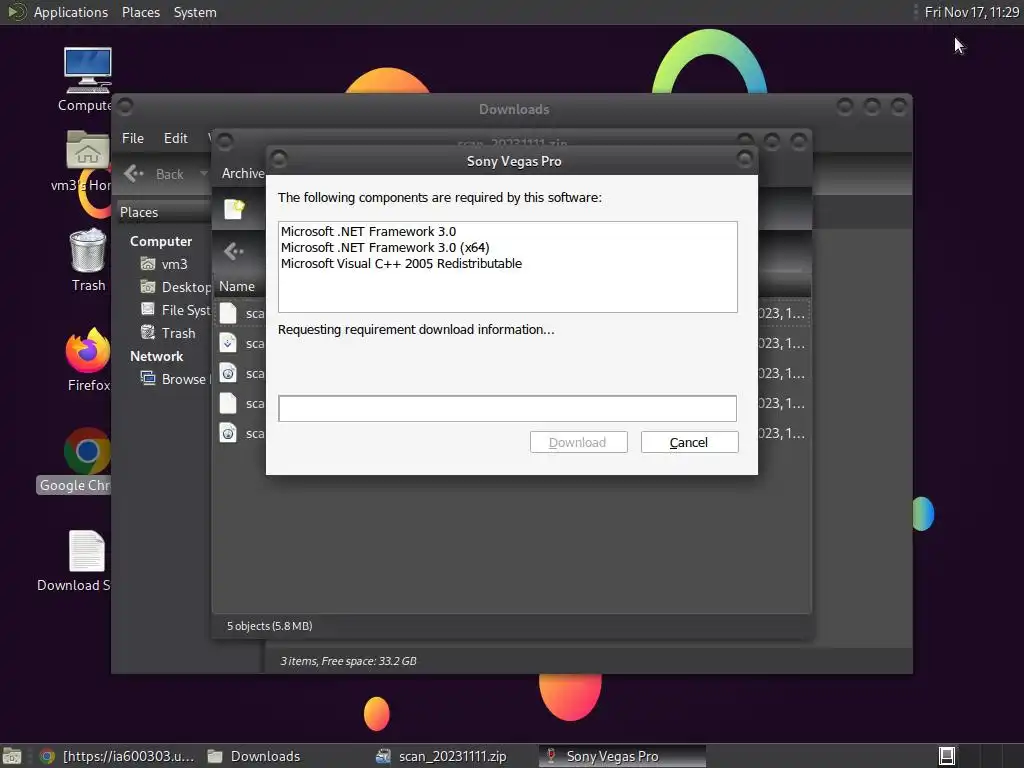Screen dimensions: 1024x768
Task: Select Browse Network in Places sidebar
Action: pyautogui.click(x=176, y=379)
